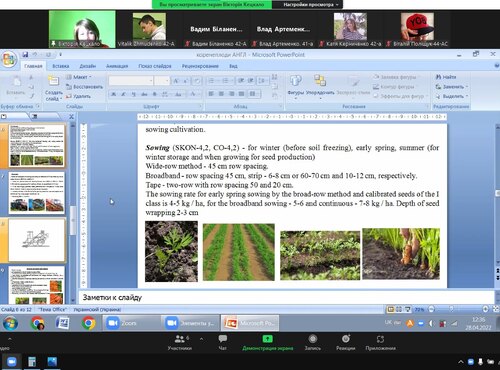This screenshot has height=370, width=500.
Task: Click the Найти find button
Action: 446,77
